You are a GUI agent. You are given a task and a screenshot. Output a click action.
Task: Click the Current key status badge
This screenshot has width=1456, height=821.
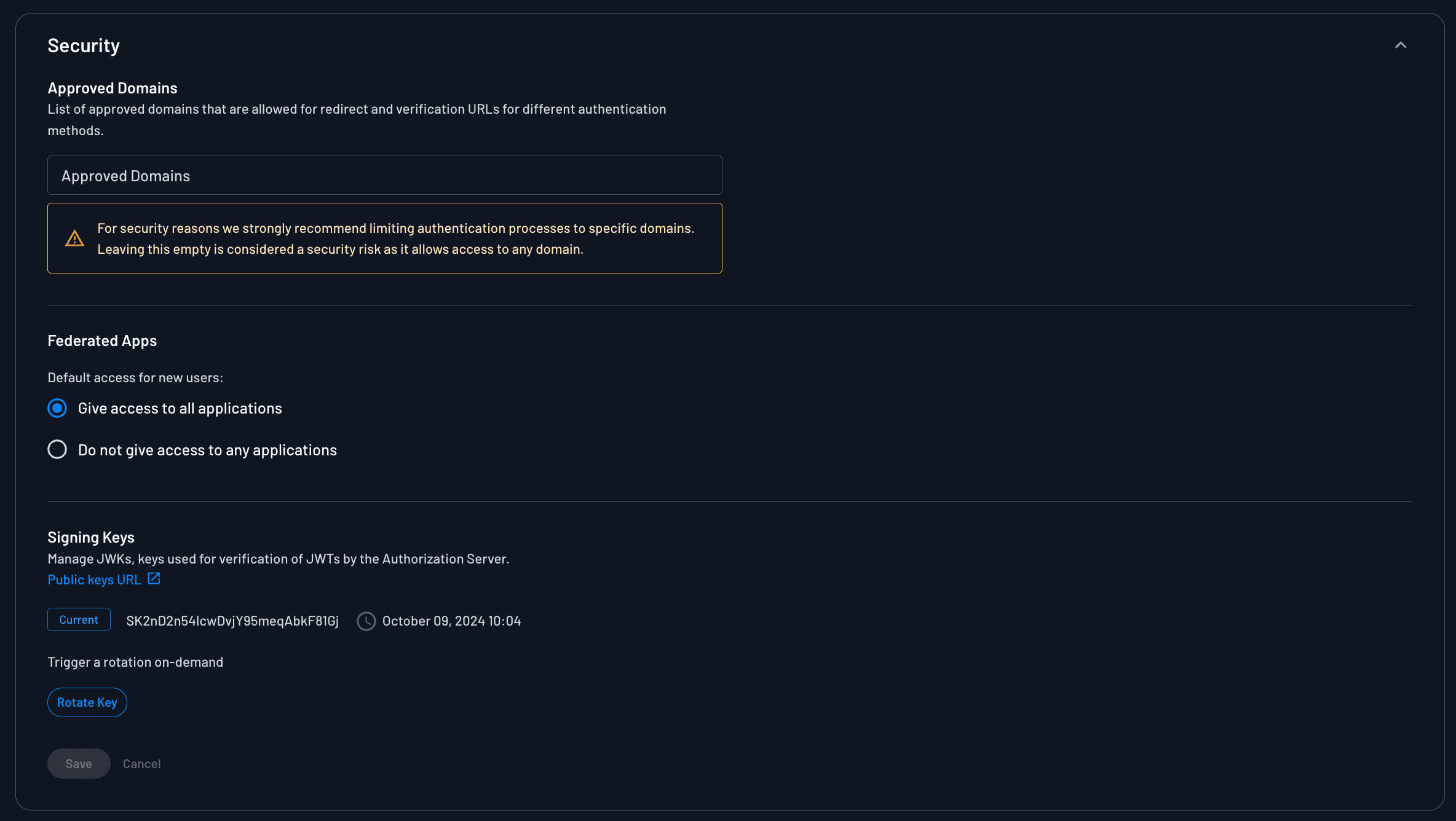[78, 619]
